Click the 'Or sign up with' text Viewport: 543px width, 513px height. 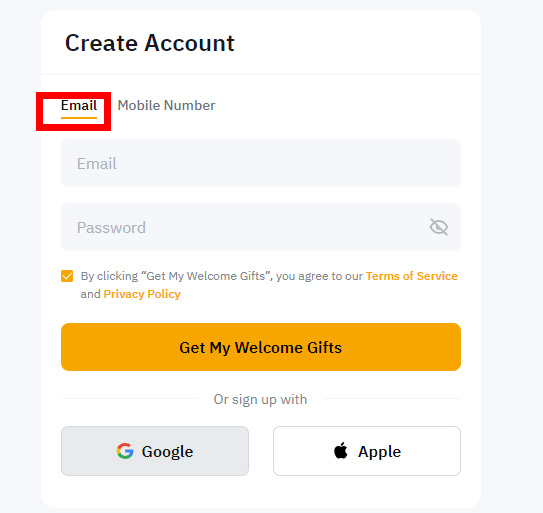coord(260,399)
